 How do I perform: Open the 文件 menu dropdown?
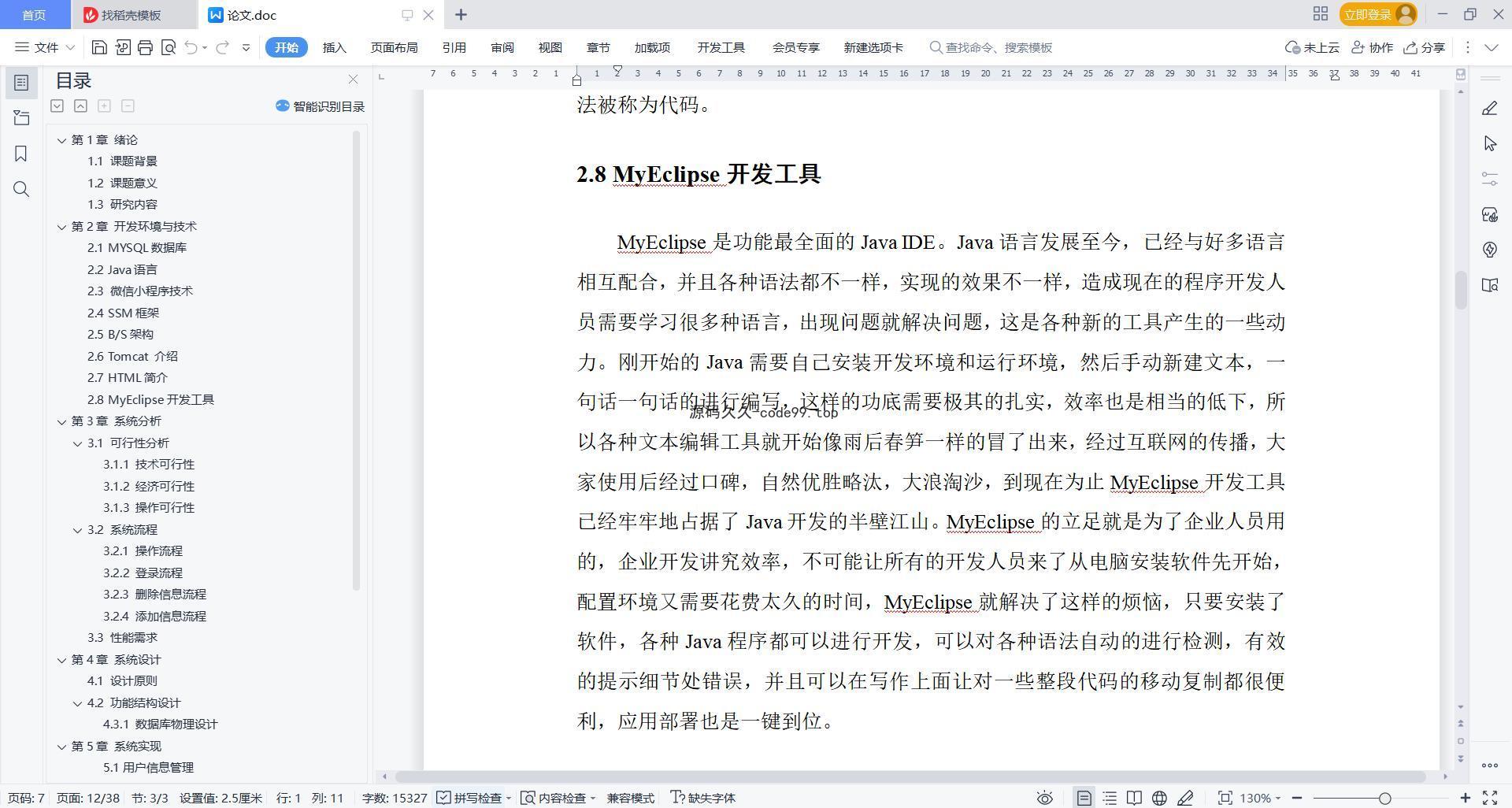(45, 47)
